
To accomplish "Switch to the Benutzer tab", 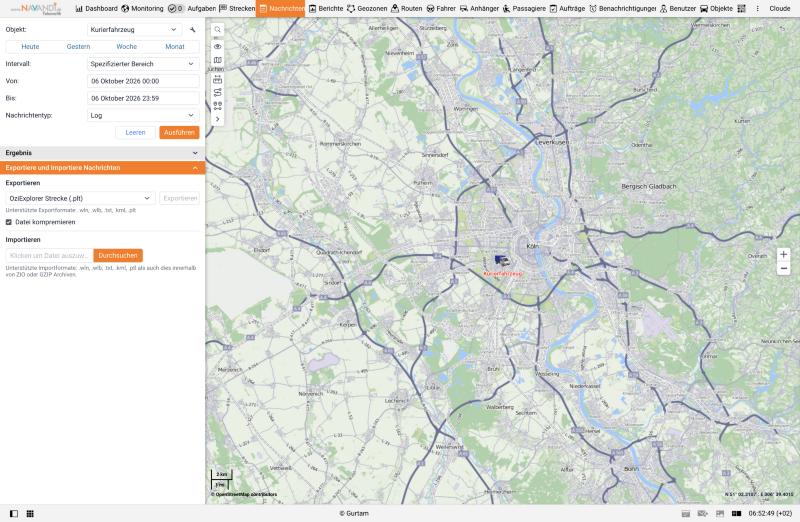I will 678,9.
